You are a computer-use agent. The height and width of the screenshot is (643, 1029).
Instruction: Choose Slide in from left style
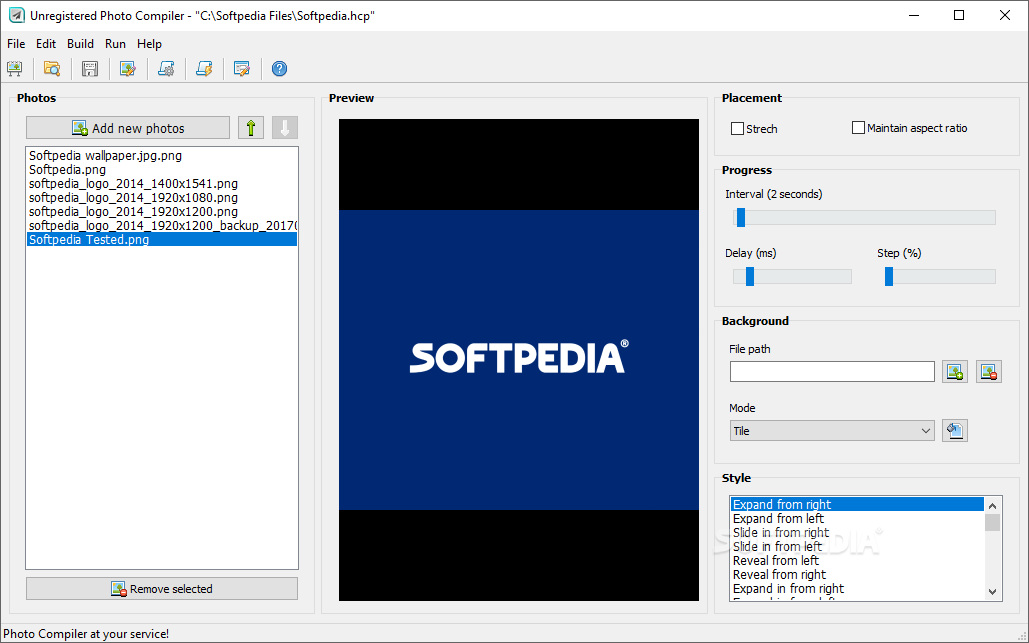857,547
